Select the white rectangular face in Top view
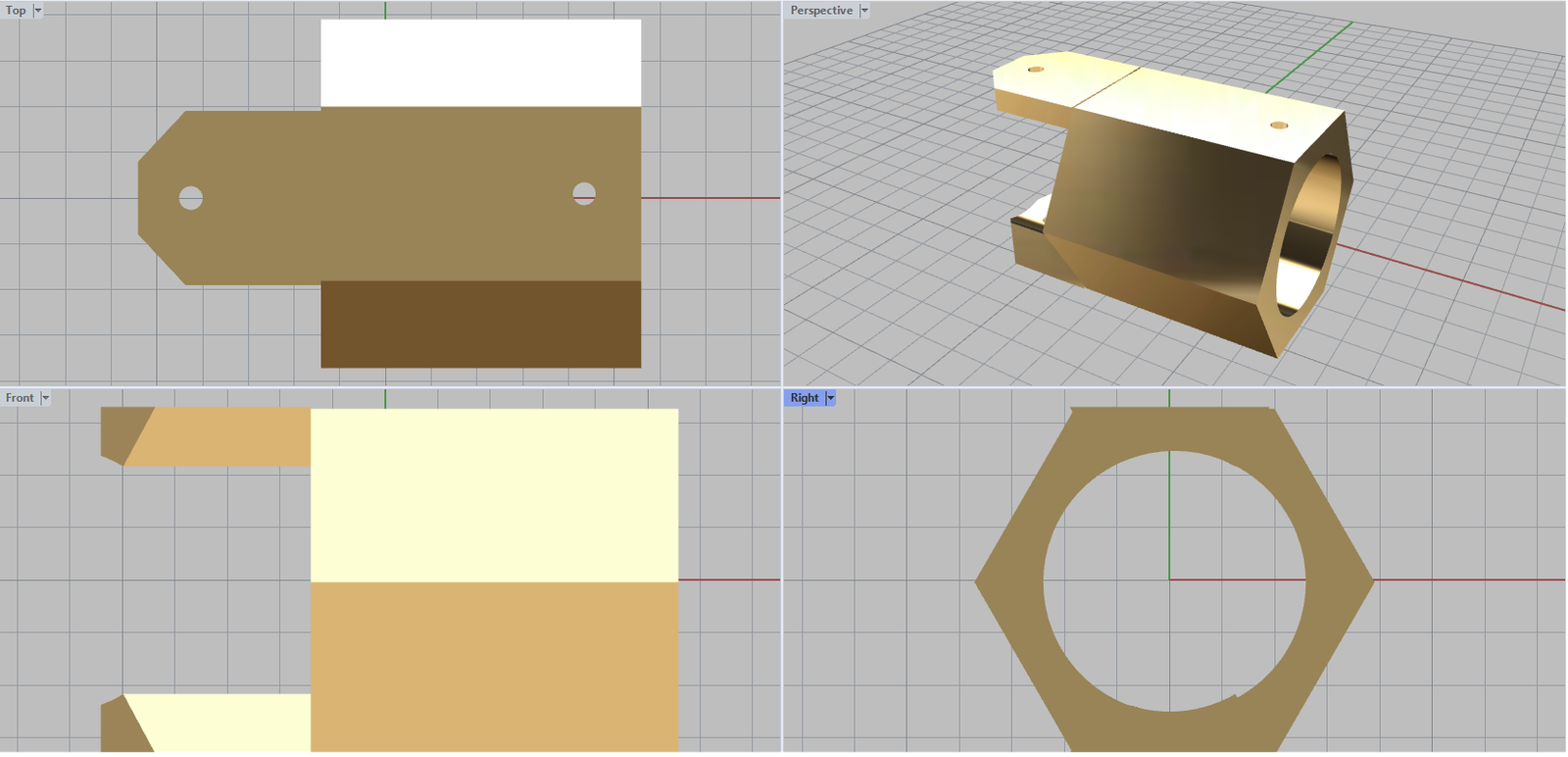The height and width of the screenshot is (757, 1568). (480, 63)
